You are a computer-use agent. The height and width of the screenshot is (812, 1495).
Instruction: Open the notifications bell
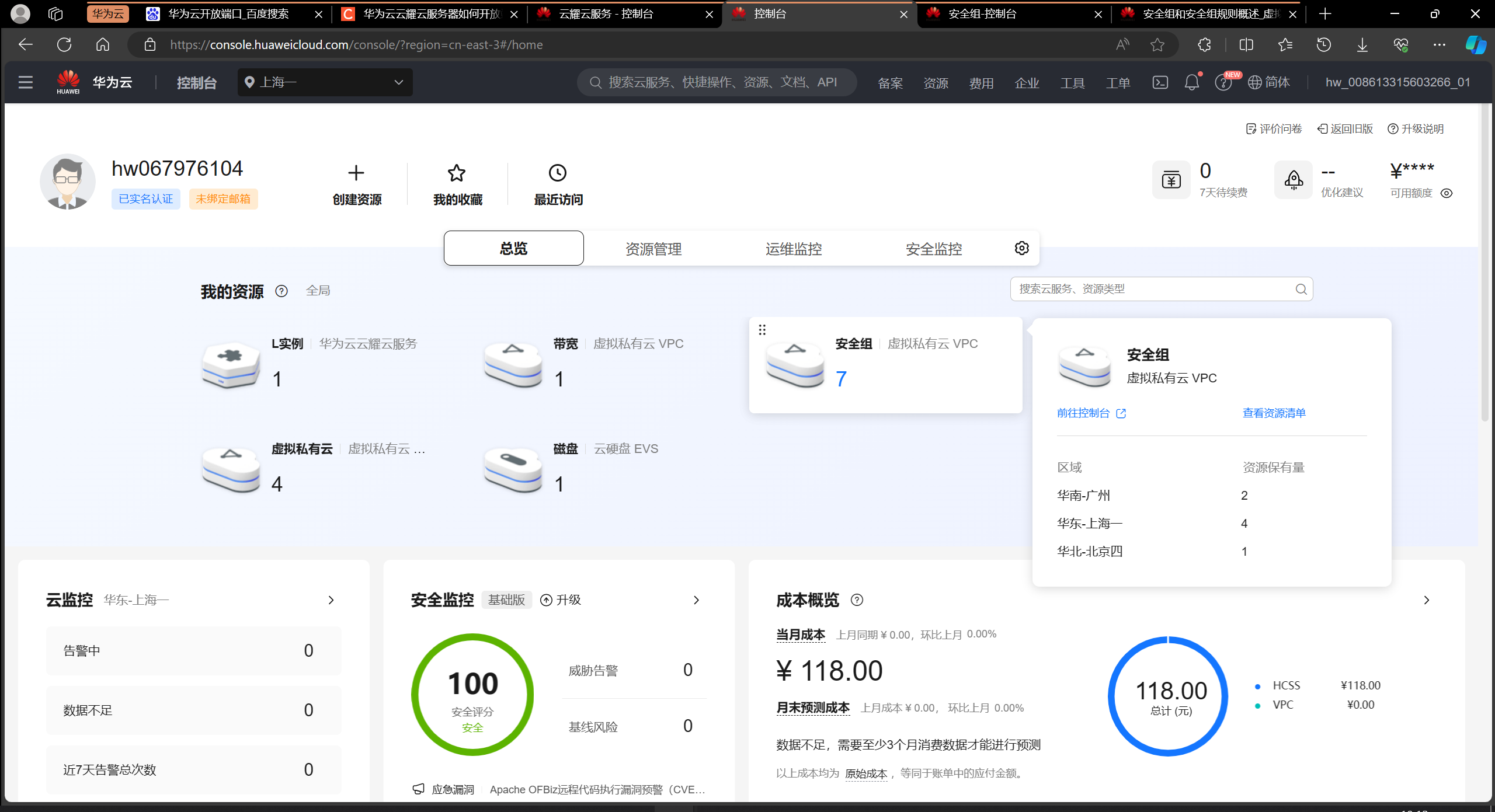click(x=1192, y=82)
